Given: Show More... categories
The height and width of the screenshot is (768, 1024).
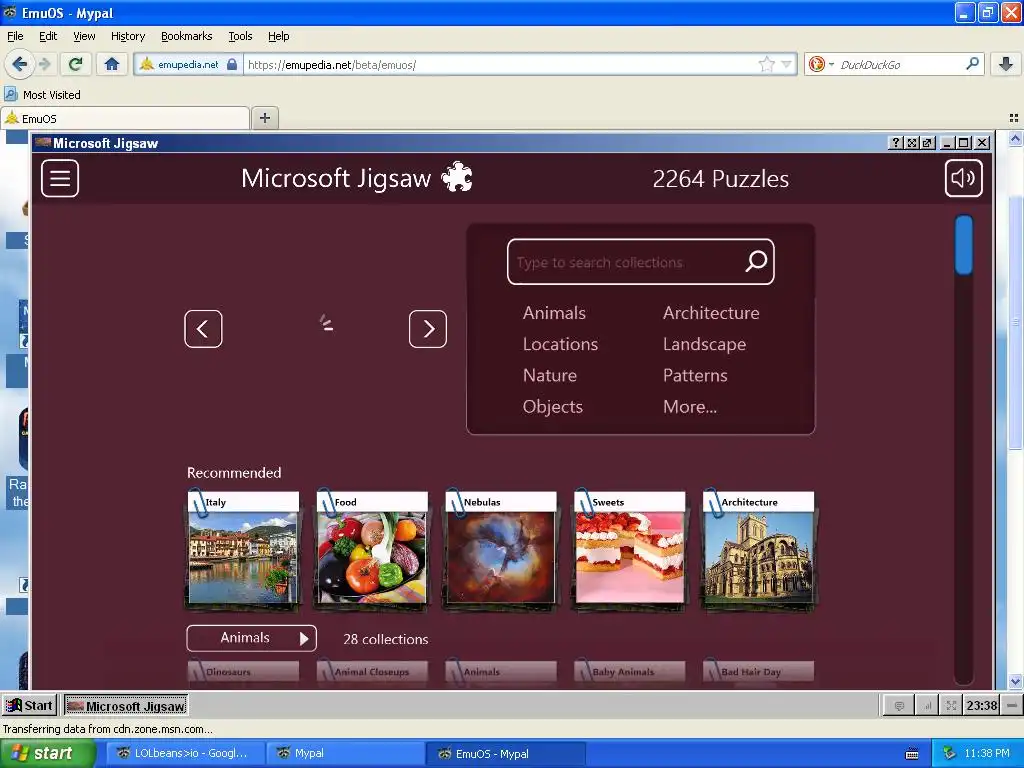Looking at the screenshot, I should (690, 407).
